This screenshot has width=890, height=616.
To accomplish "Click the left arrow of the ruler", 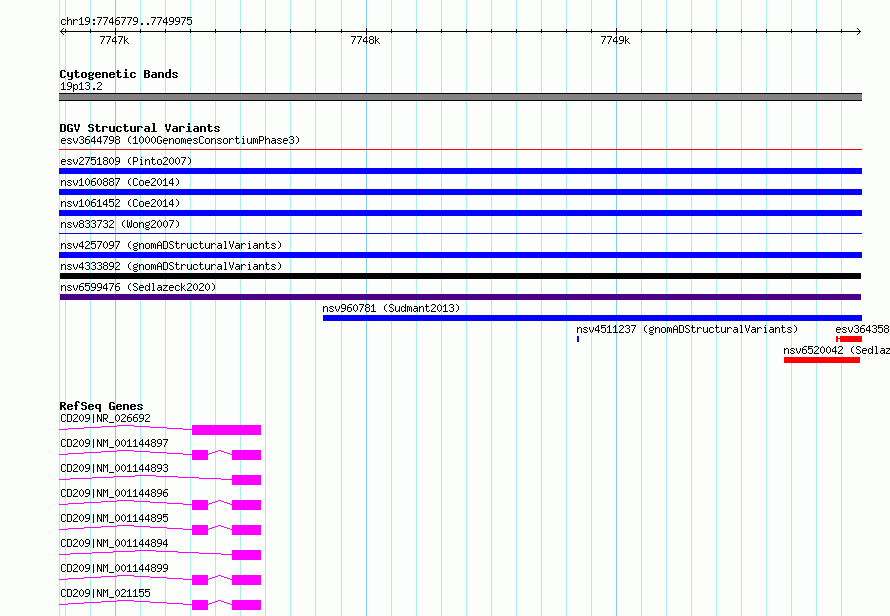I will tap(62, 31).
